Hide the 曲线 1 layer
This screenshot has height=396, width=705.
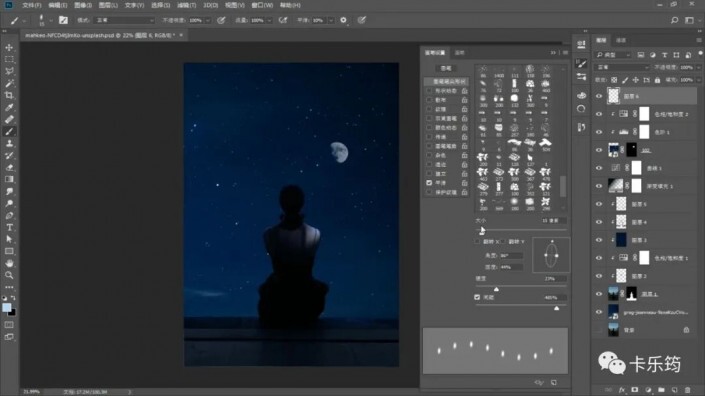click(599, 168)
